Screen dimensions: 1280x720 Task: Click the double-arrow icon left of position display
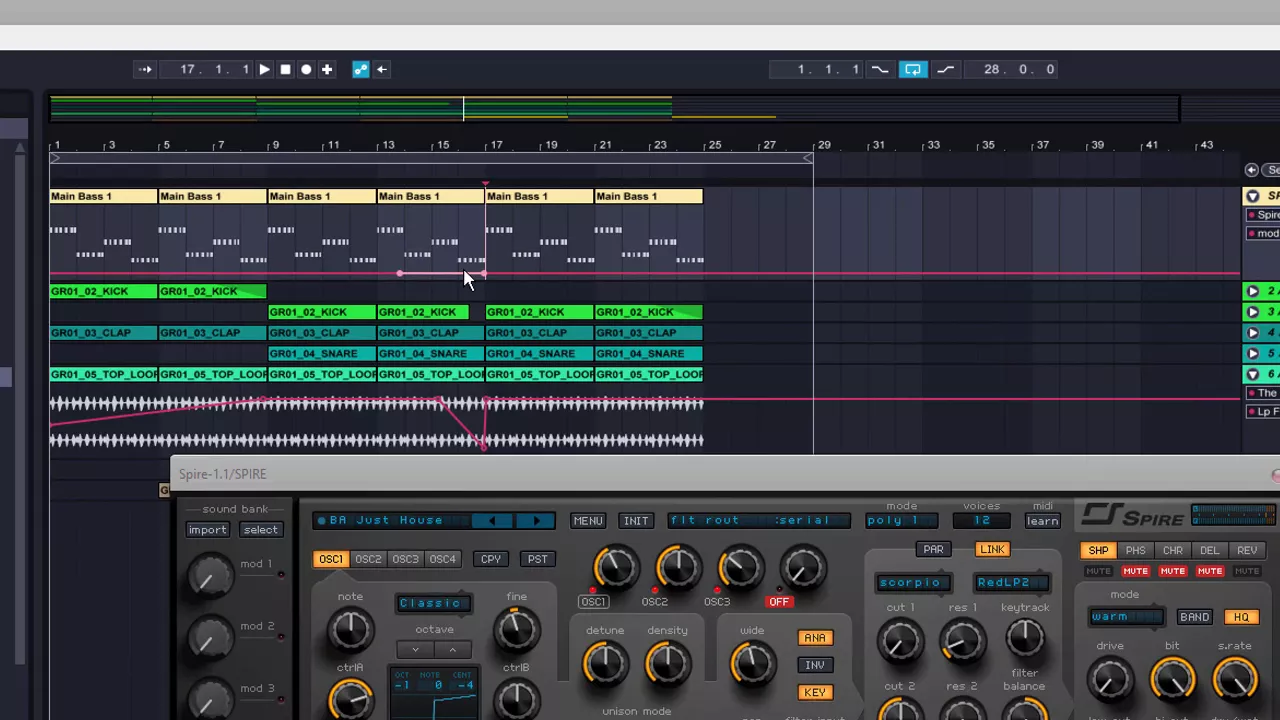[145, 69]
